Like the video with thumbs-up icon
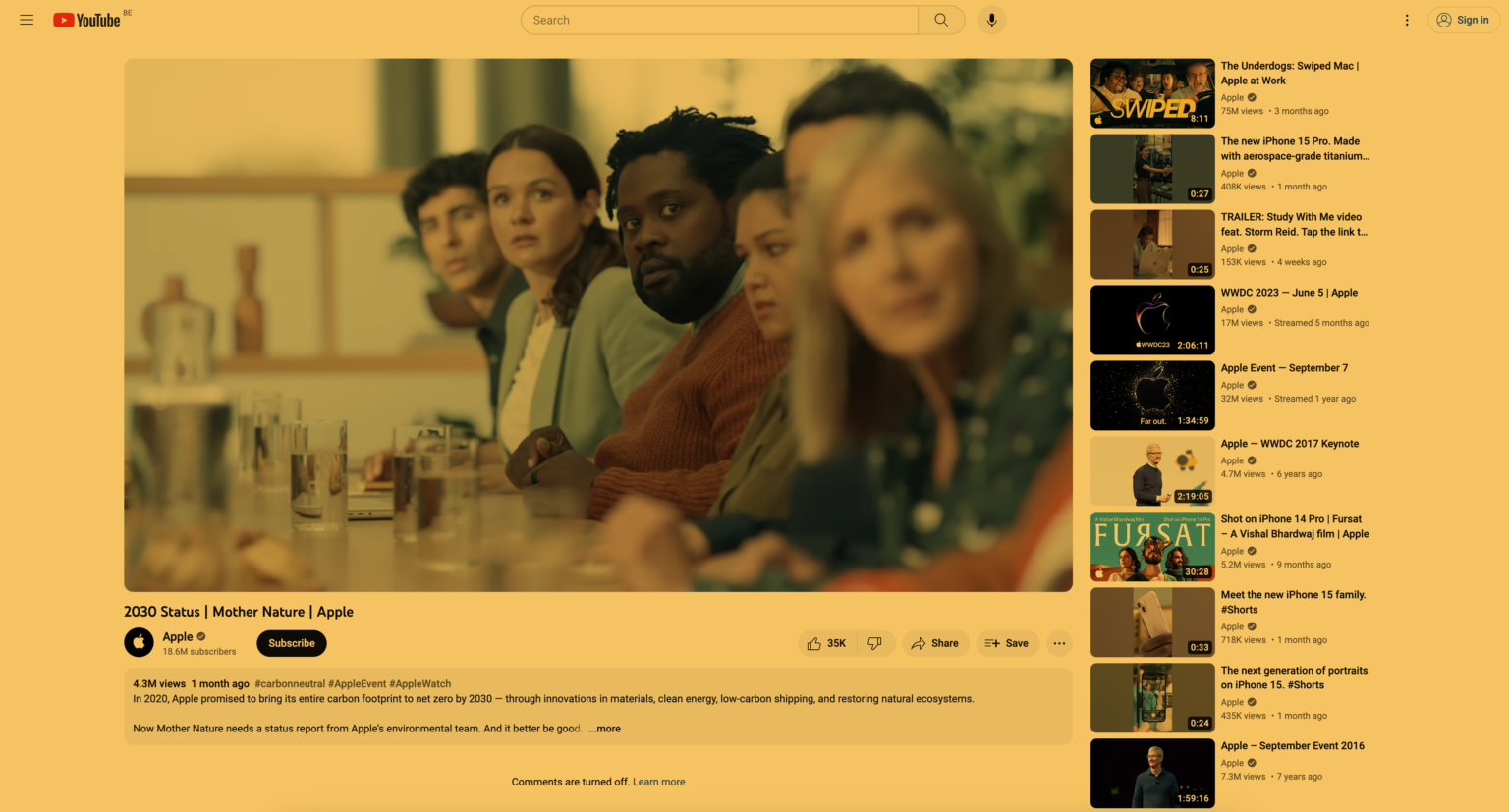Screen dimensions: 1509x812 (826, 643)
